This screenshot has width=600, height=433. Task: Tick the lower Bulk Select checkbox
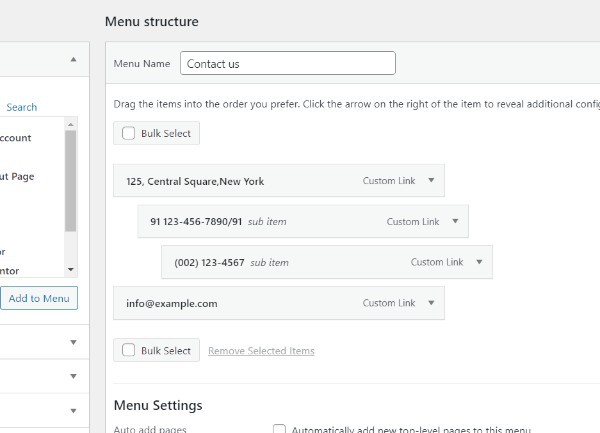click(128, 350)
